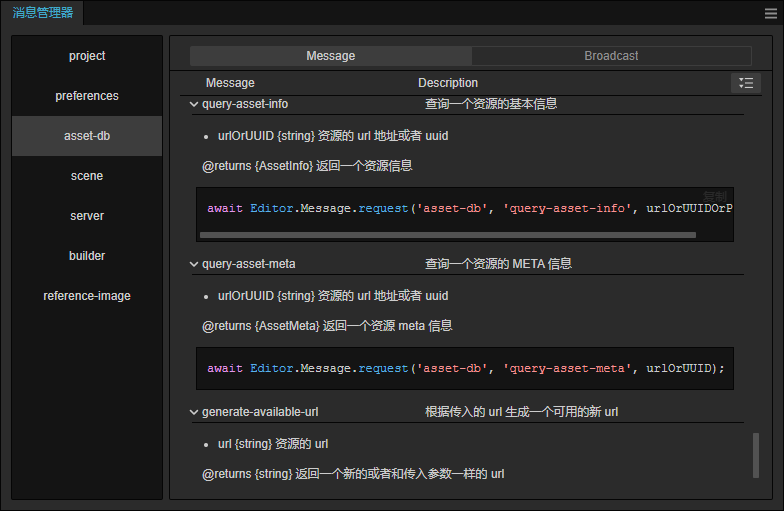The image size is (784, 511).
Task: Collapse the generate-available-url entry
Action: [194, 412]
